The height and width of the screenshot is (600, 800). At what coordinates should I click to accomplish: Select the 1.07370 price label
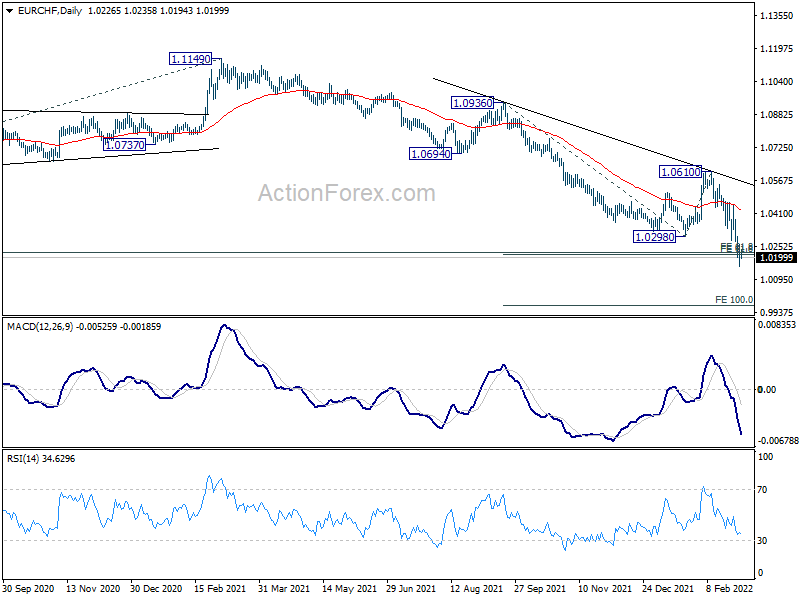124,145
